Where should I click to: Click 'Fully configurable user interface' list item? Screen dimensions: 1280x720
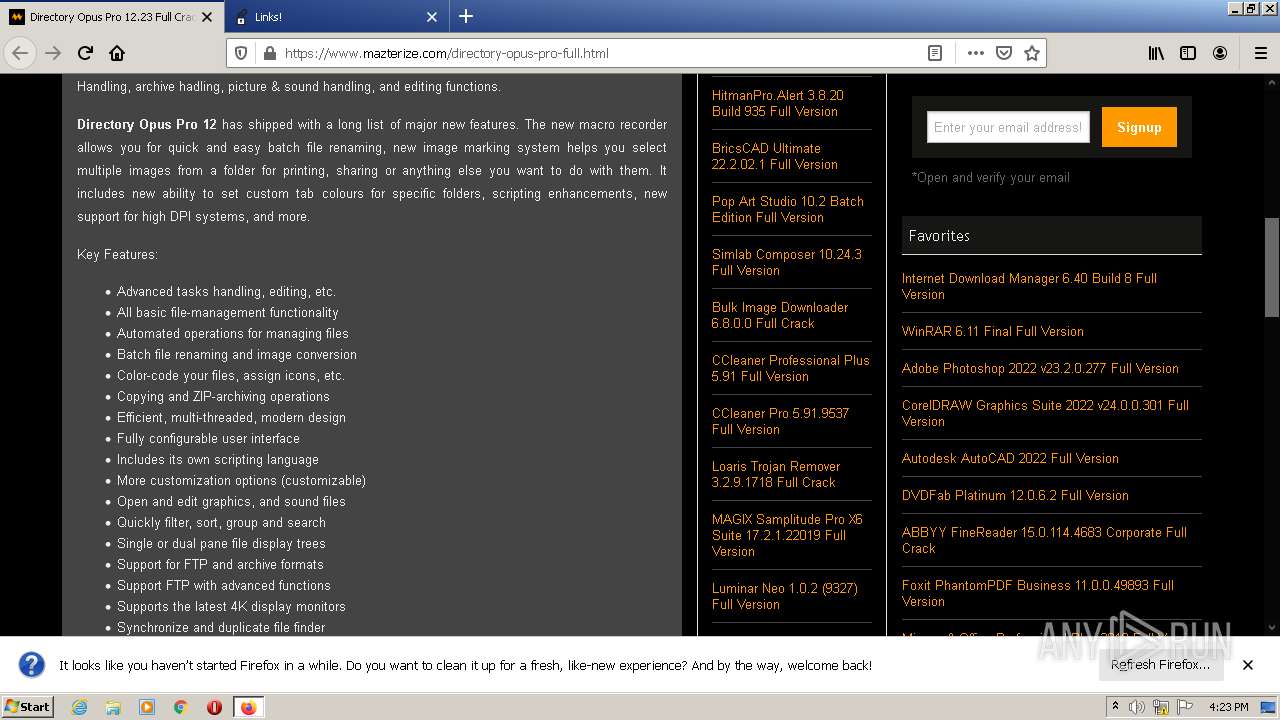[x=208, y=438]
